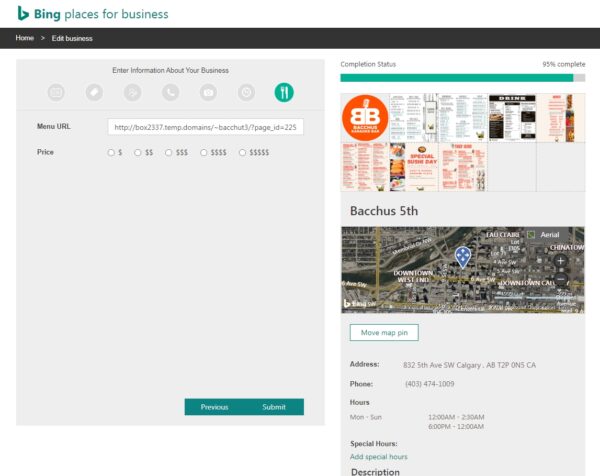Select the $$$$ price option

[x=204, y=152]
